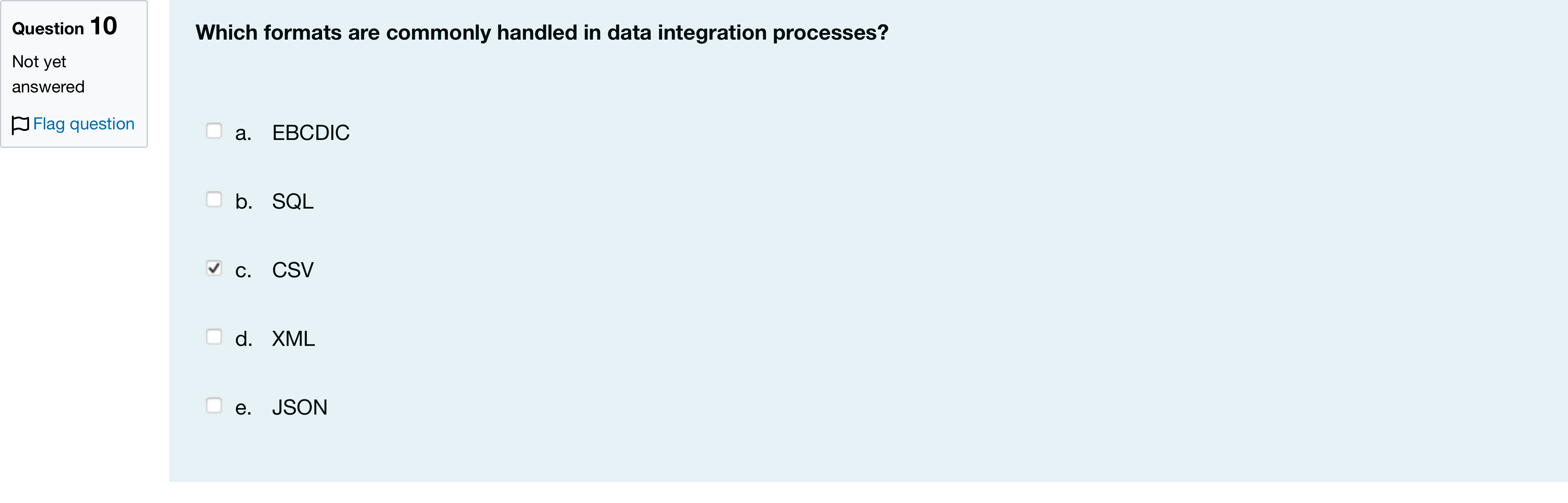
Task: Click the letter "e." option marker
Action: pyautogui.click(x=243, y=408)
